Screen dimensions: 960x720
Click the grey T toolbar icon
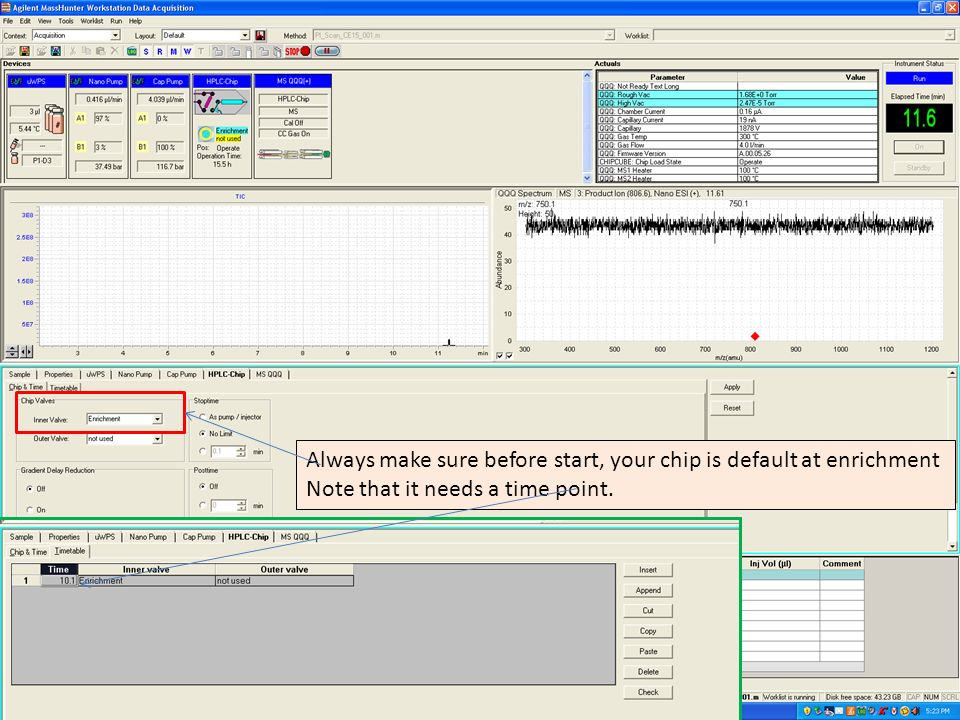pyautogui.click(x=200, y=51)
